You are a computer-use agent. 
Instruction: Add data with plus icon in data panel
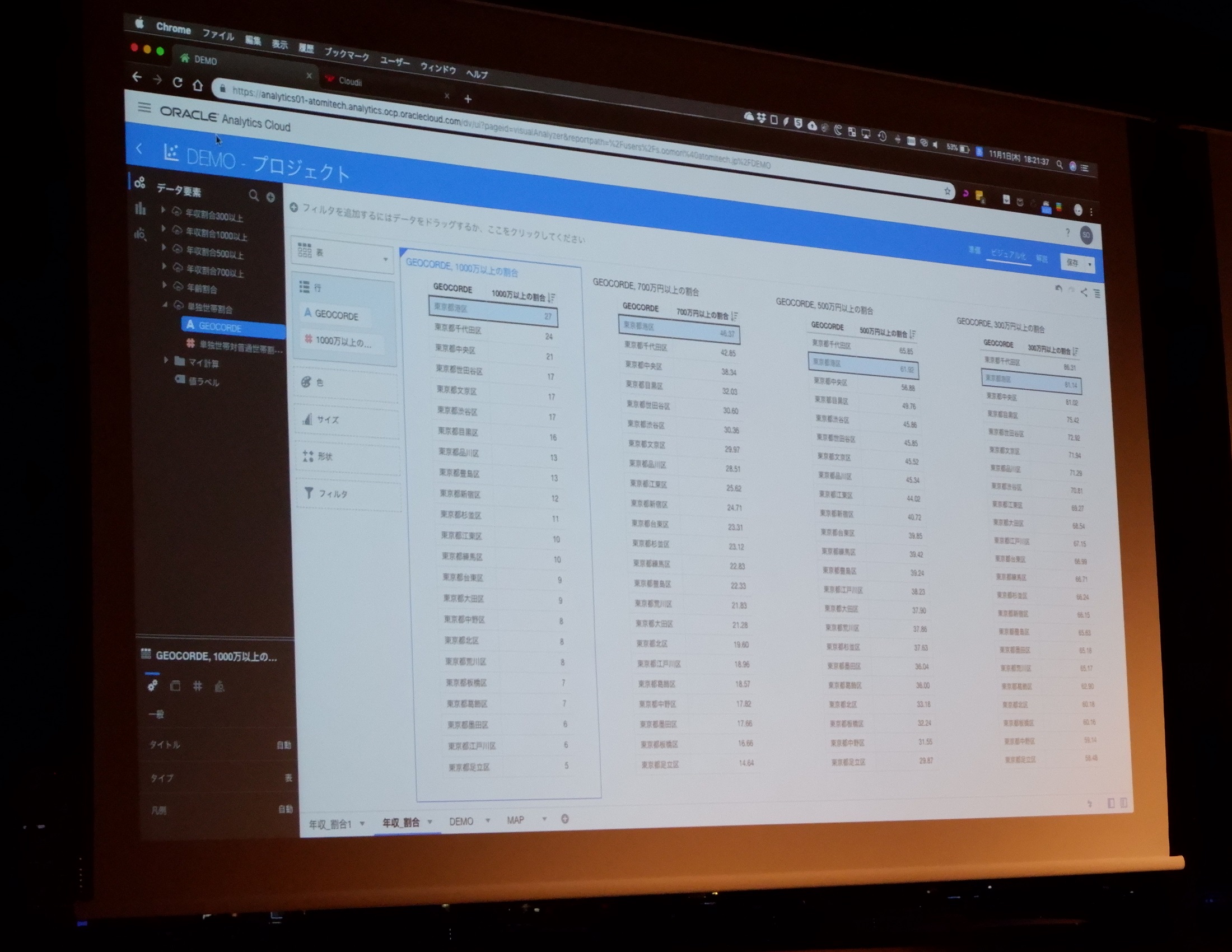click(271, 197)
